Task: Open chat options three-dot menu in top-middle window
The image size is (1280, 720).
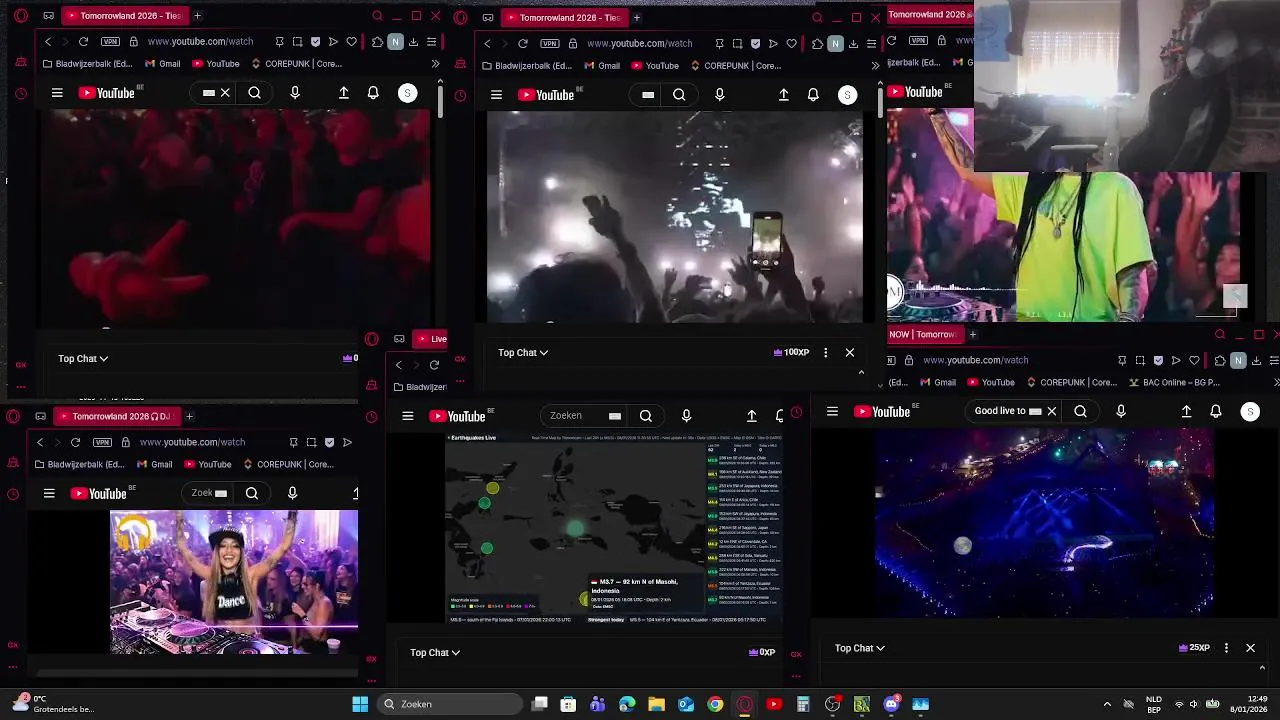Action: 825,352
